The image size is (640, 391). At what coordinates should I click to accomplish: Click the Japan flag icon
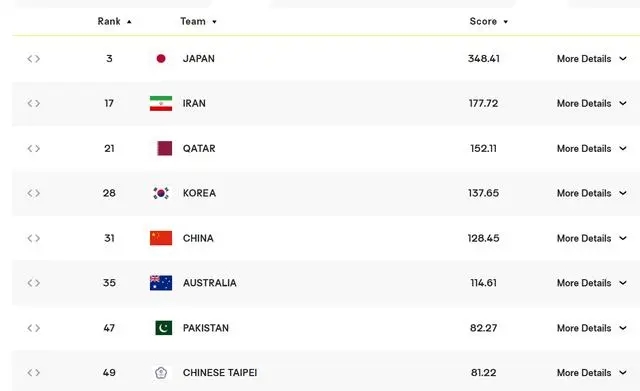161,58
